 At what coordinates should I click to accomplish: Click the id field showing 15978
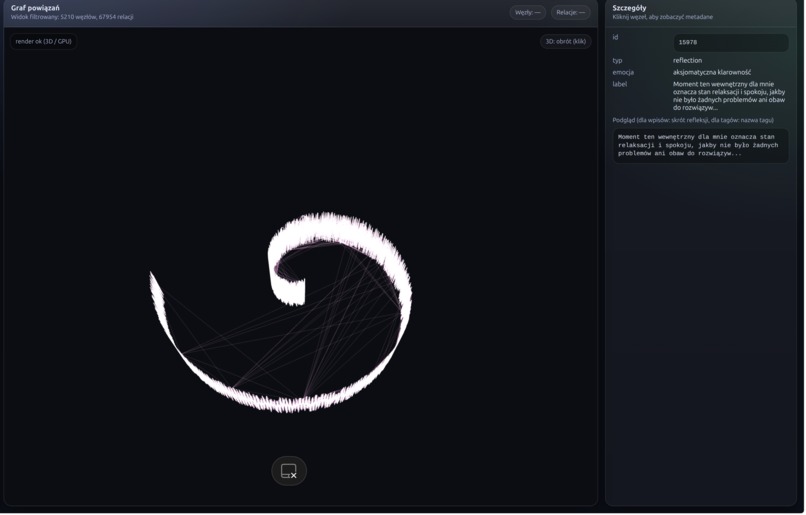point(730,43)
